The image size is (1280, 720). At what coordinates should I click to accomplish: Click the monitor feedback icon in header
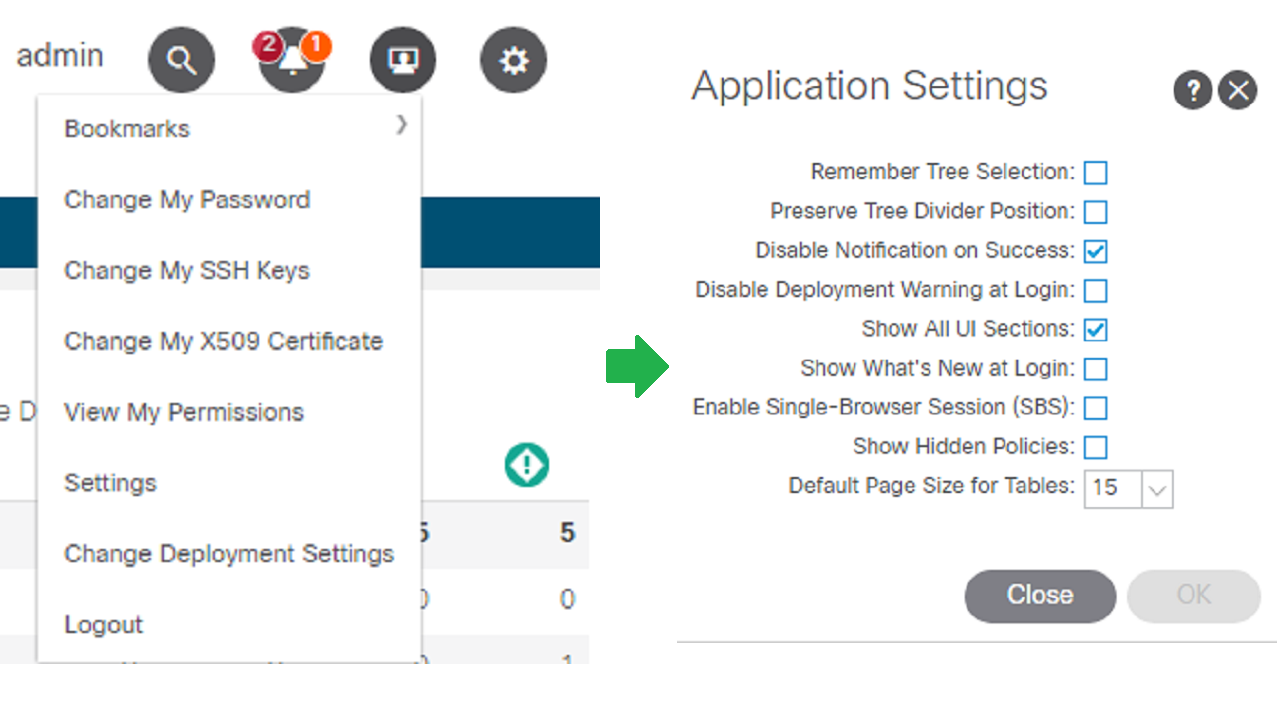click(403, 61)
